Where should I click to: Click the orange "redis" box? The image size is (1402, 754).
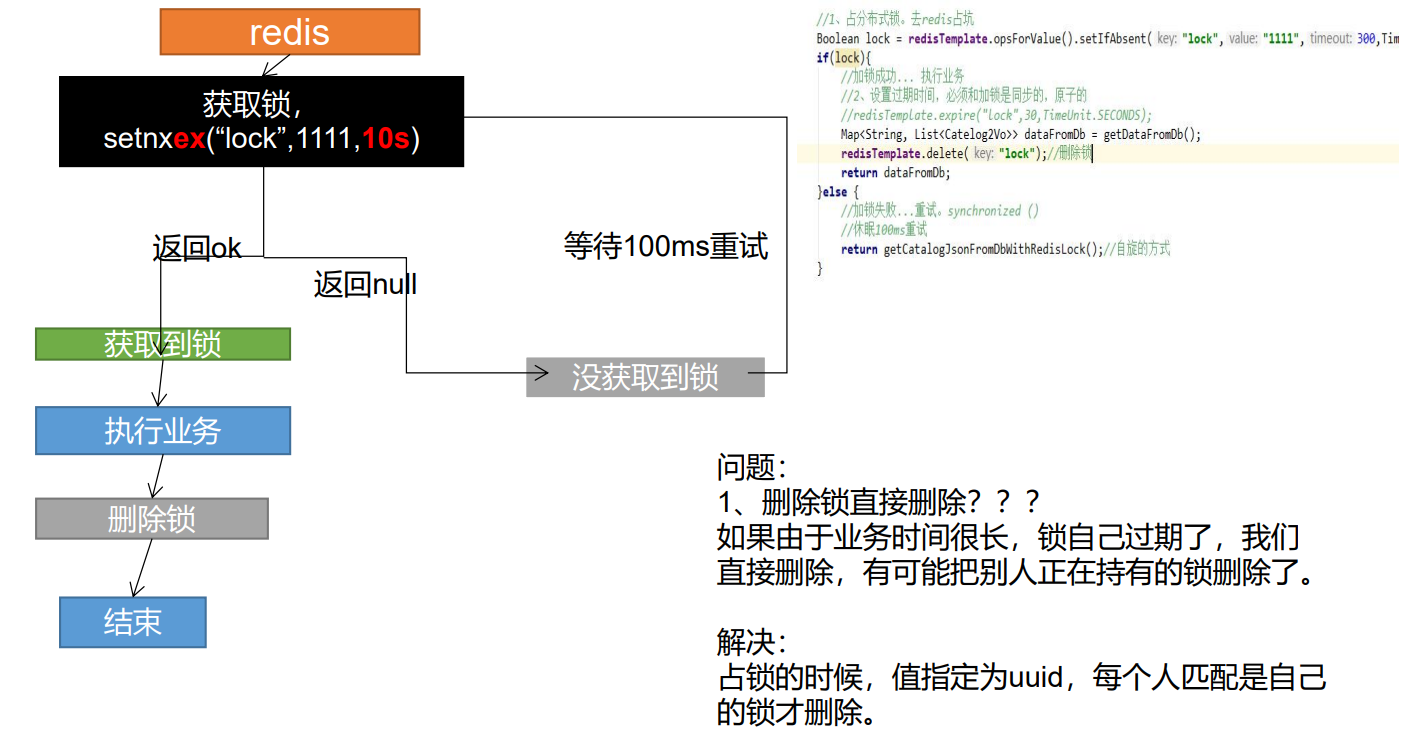click(x=290, y=32)
